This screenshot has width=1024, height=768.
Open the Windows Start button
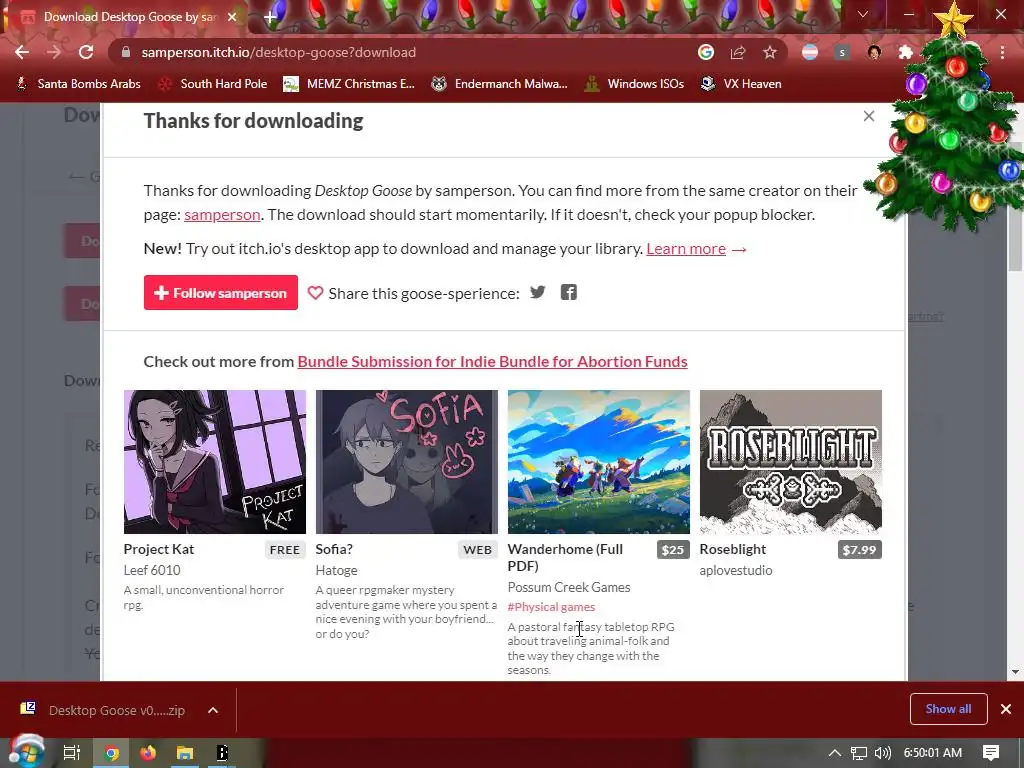tap(26, 752)
